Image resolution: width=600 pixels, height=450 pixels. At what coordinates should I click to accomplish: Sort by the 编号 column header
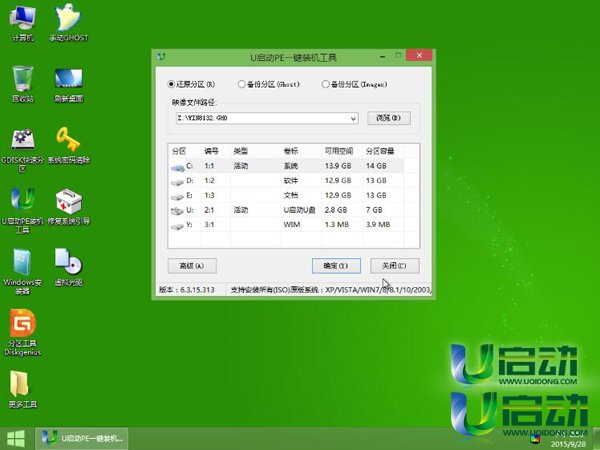tap(211, 151)
